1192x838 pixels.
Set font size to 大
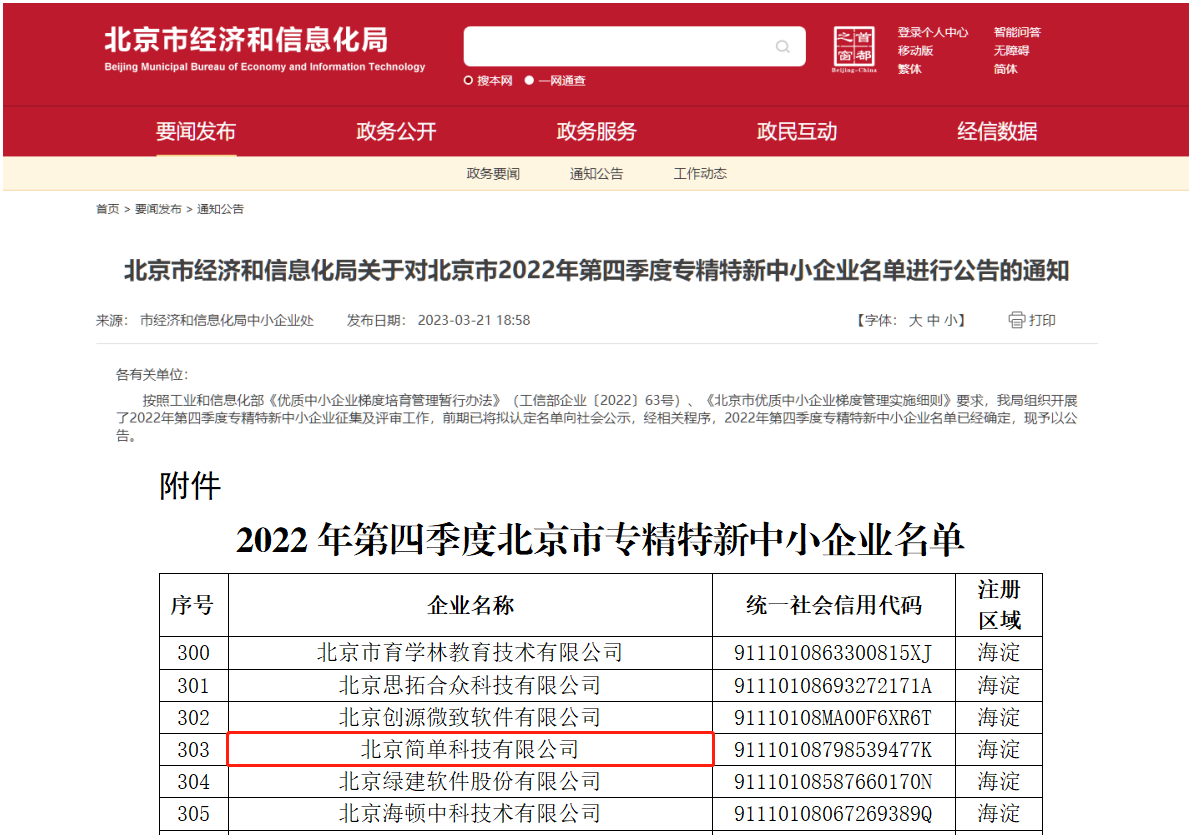pyautogui.click(x=915, y=321)
